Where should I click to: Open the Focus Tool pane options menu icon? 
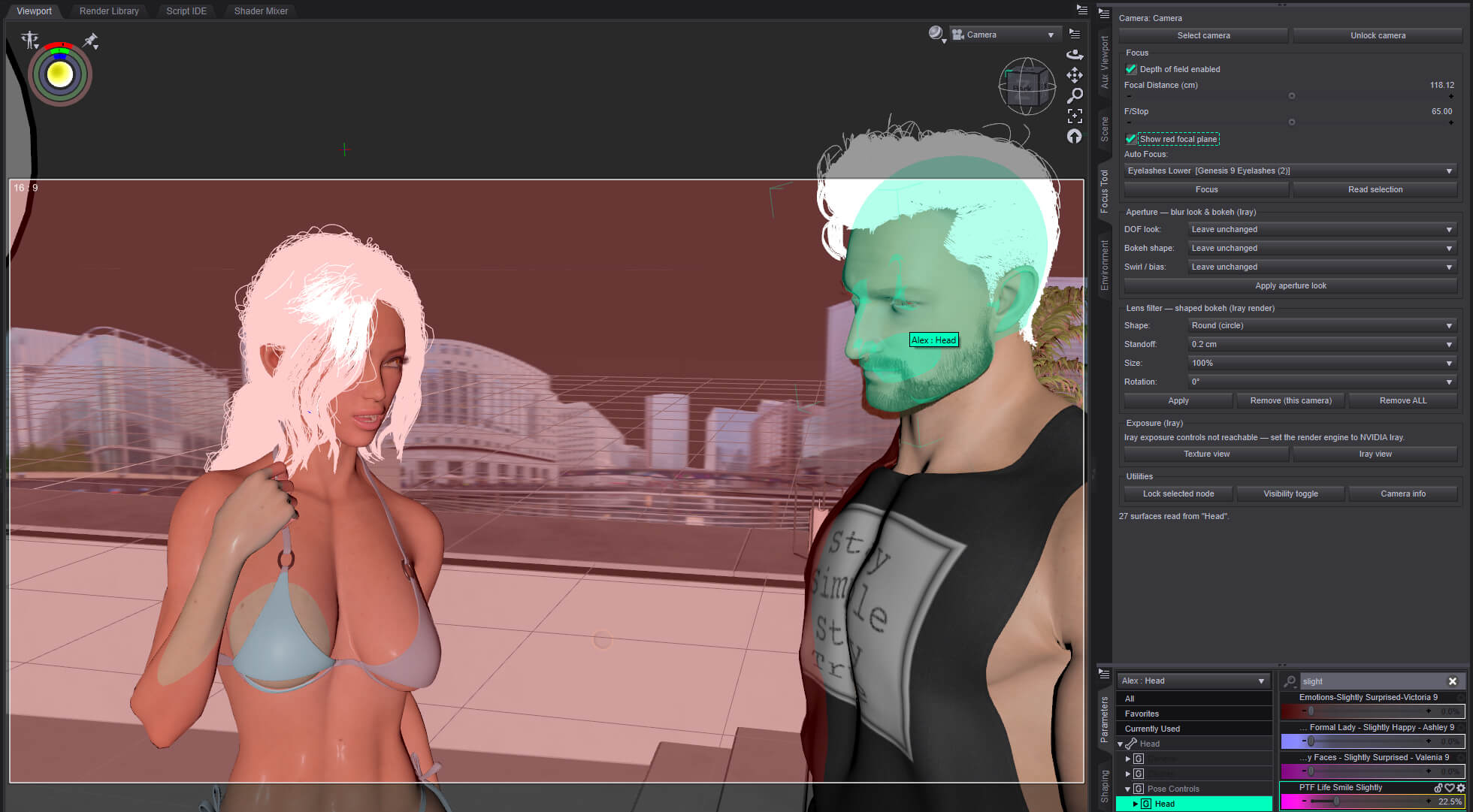pos(1104,13)
